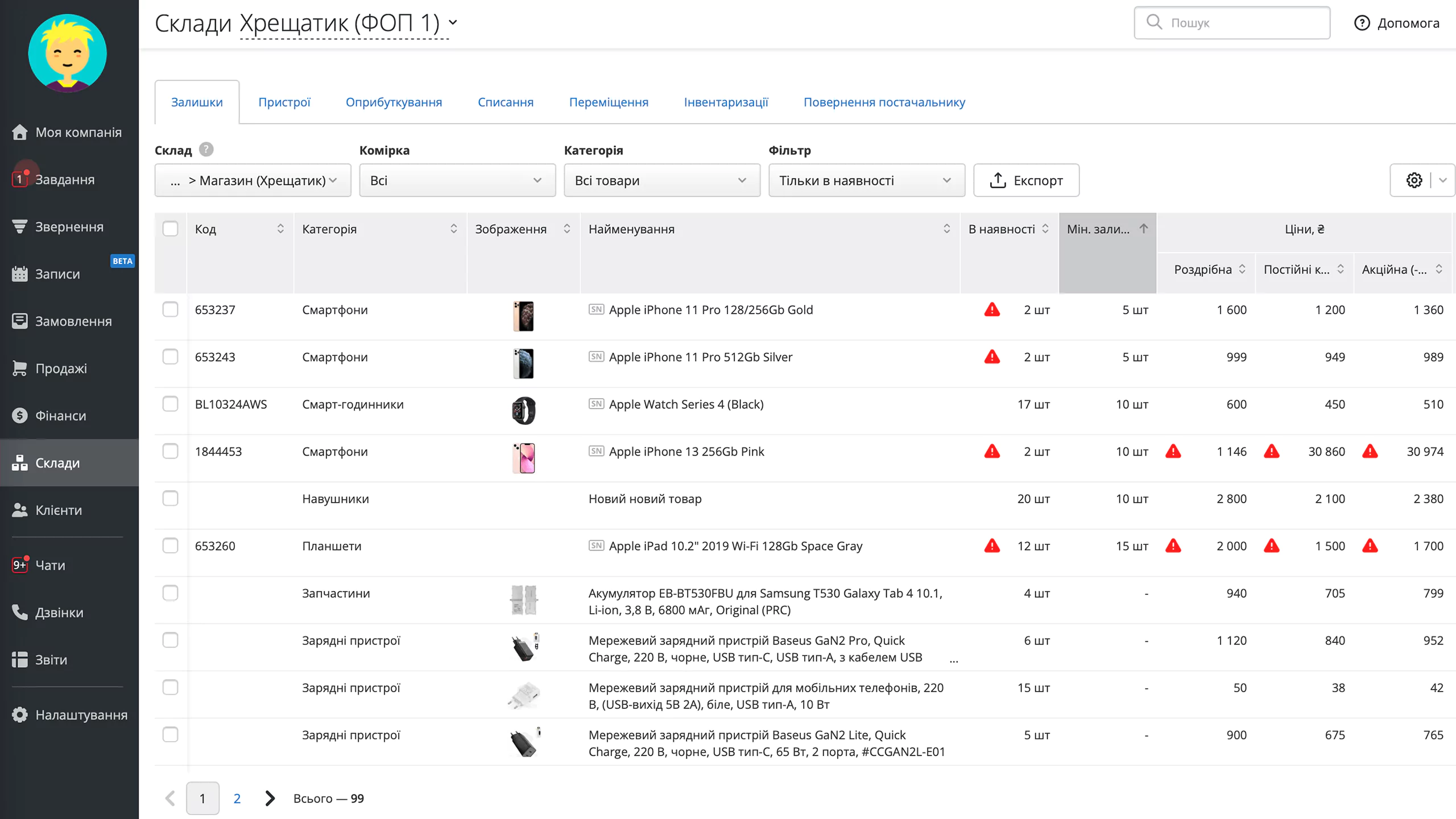This screenshot has height=819, width=1456.
Task: Switch to Пристрої tab
Action: [284, 102]
